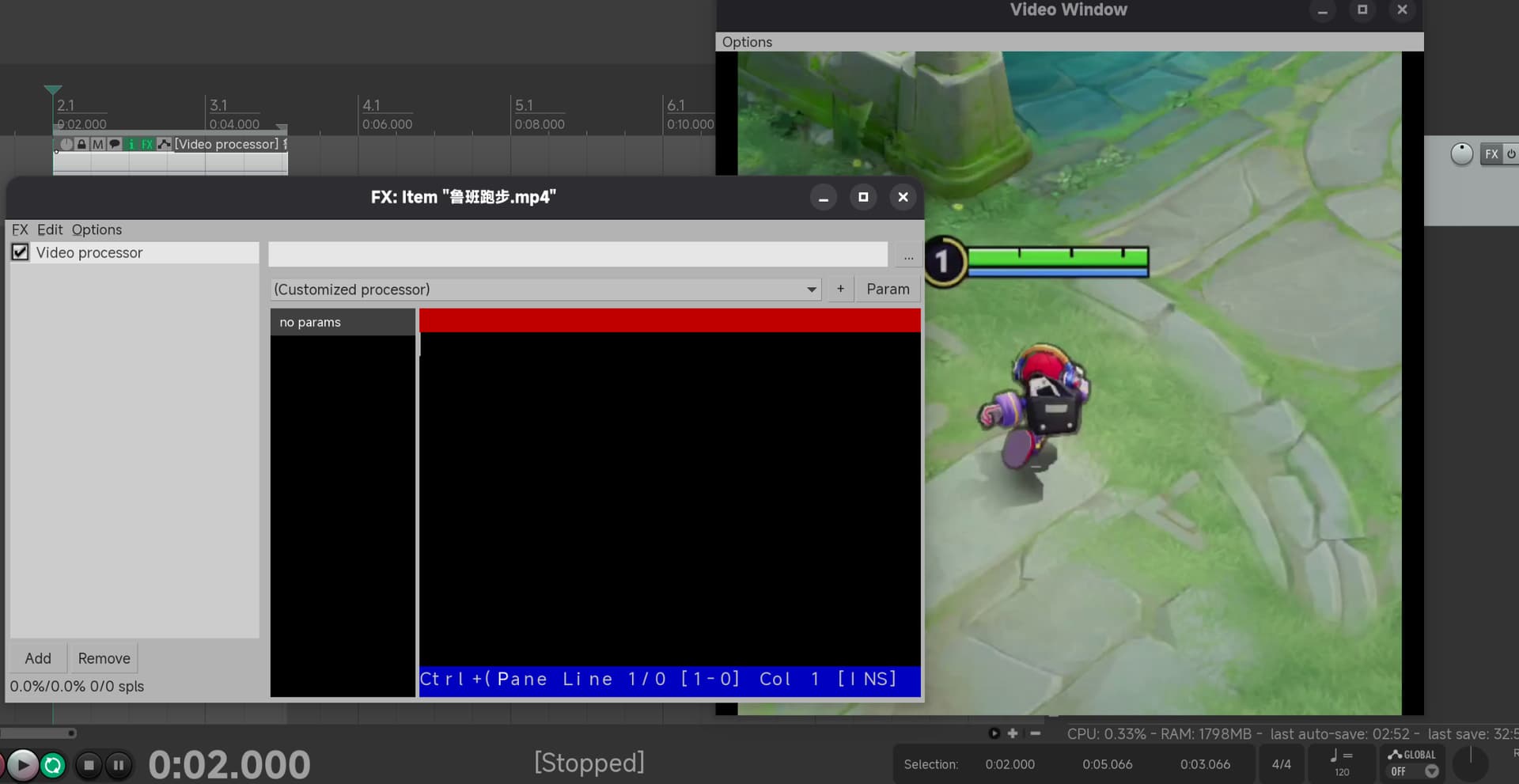Open the FX menu in FX window

(x=20, y=229)
